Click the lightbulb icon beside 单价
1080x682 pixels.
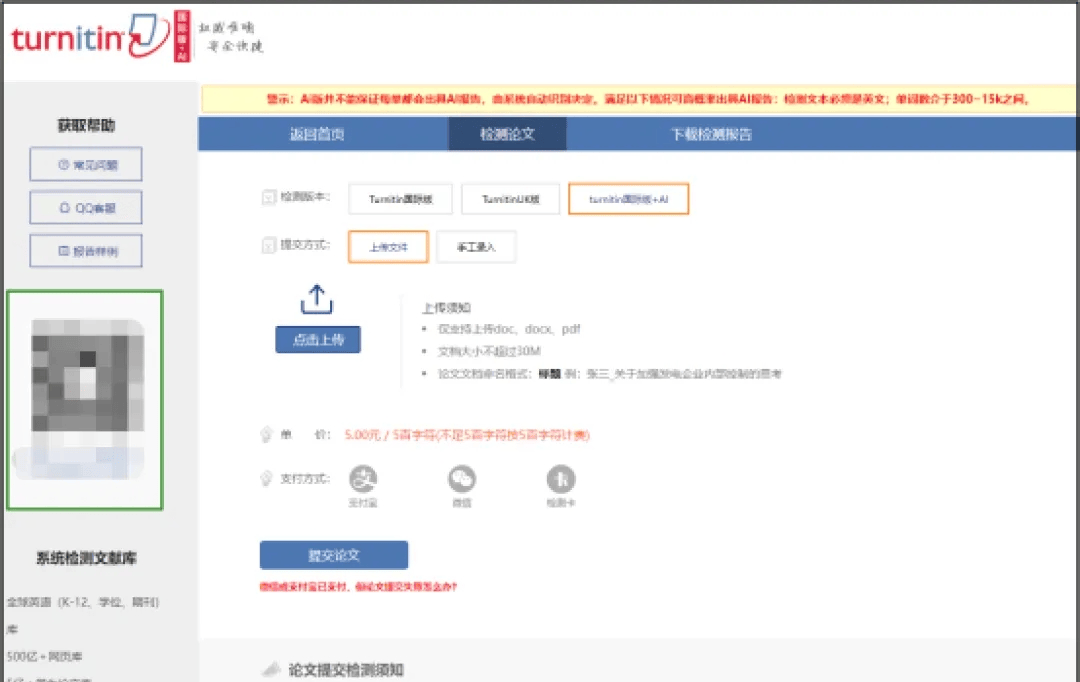(267, 435)
